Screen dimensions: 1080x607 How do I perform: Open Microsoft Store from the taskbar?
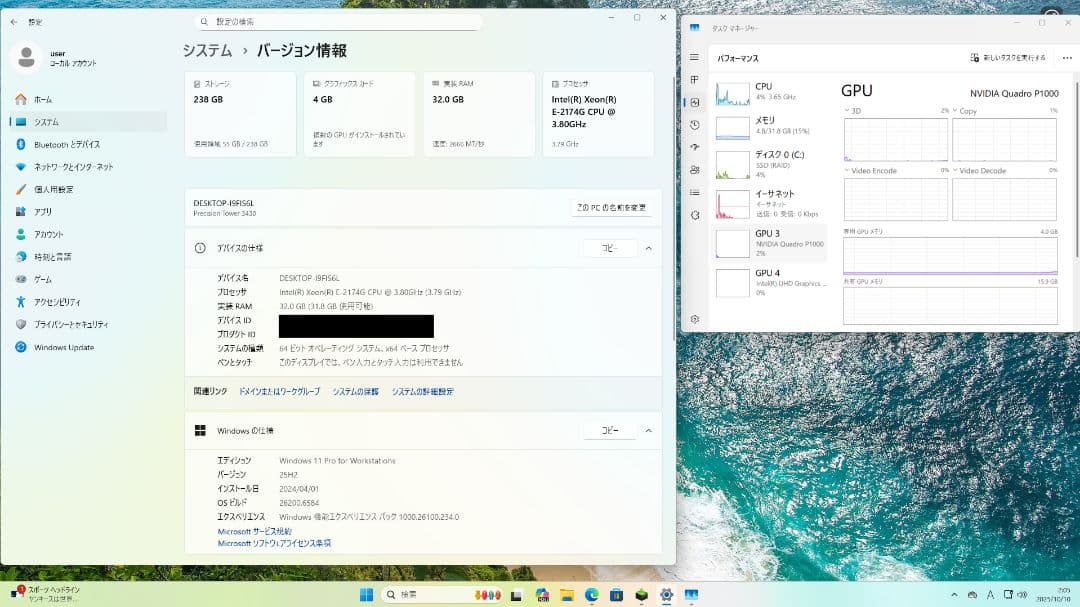[618, 596]
